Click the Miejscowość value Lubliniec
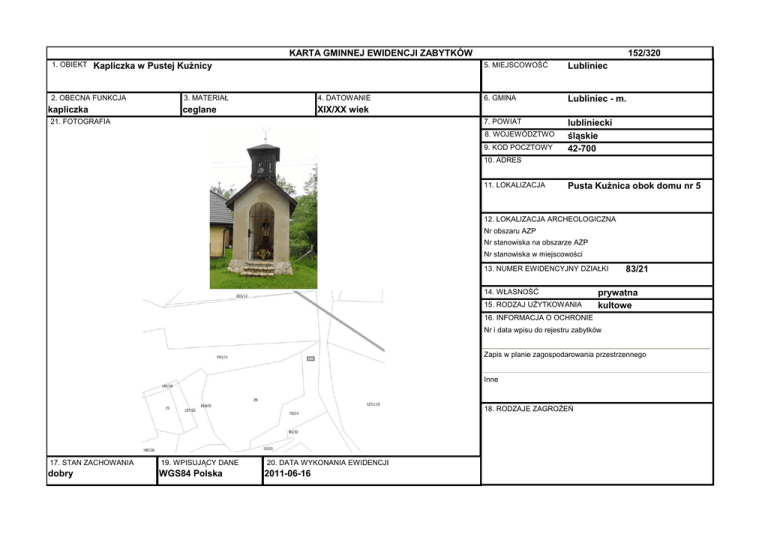 (593, 65)
